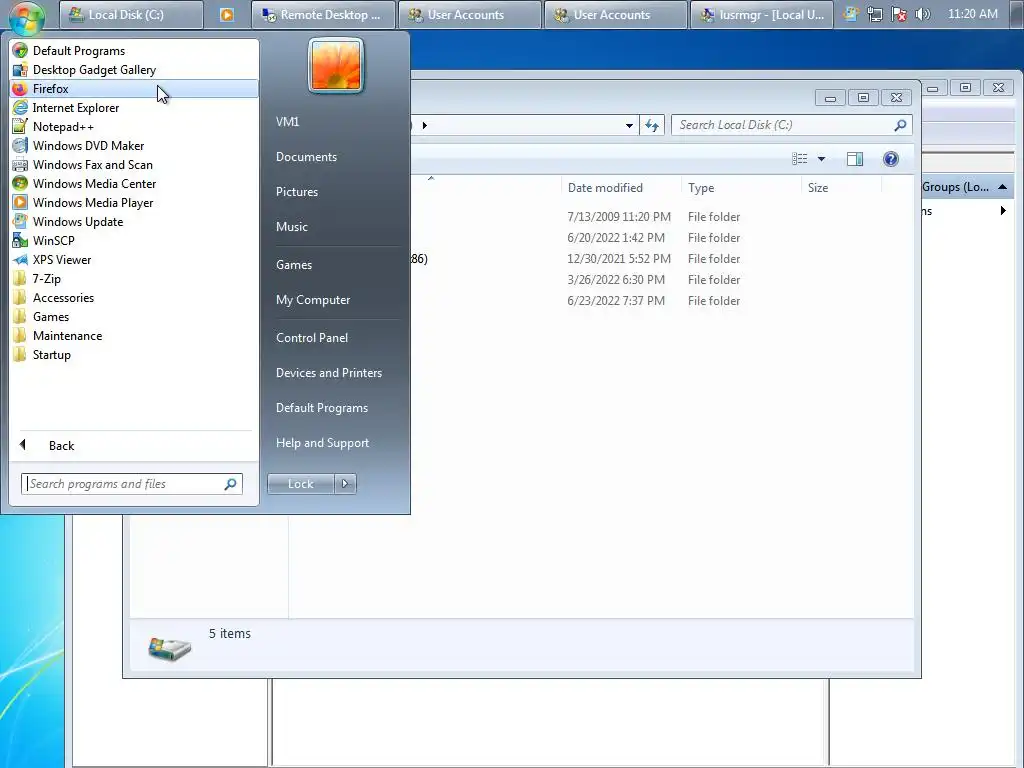Switch to the lusrmgr taskbar window
This screenshot has height=768, width=1024.
point(761,14)
